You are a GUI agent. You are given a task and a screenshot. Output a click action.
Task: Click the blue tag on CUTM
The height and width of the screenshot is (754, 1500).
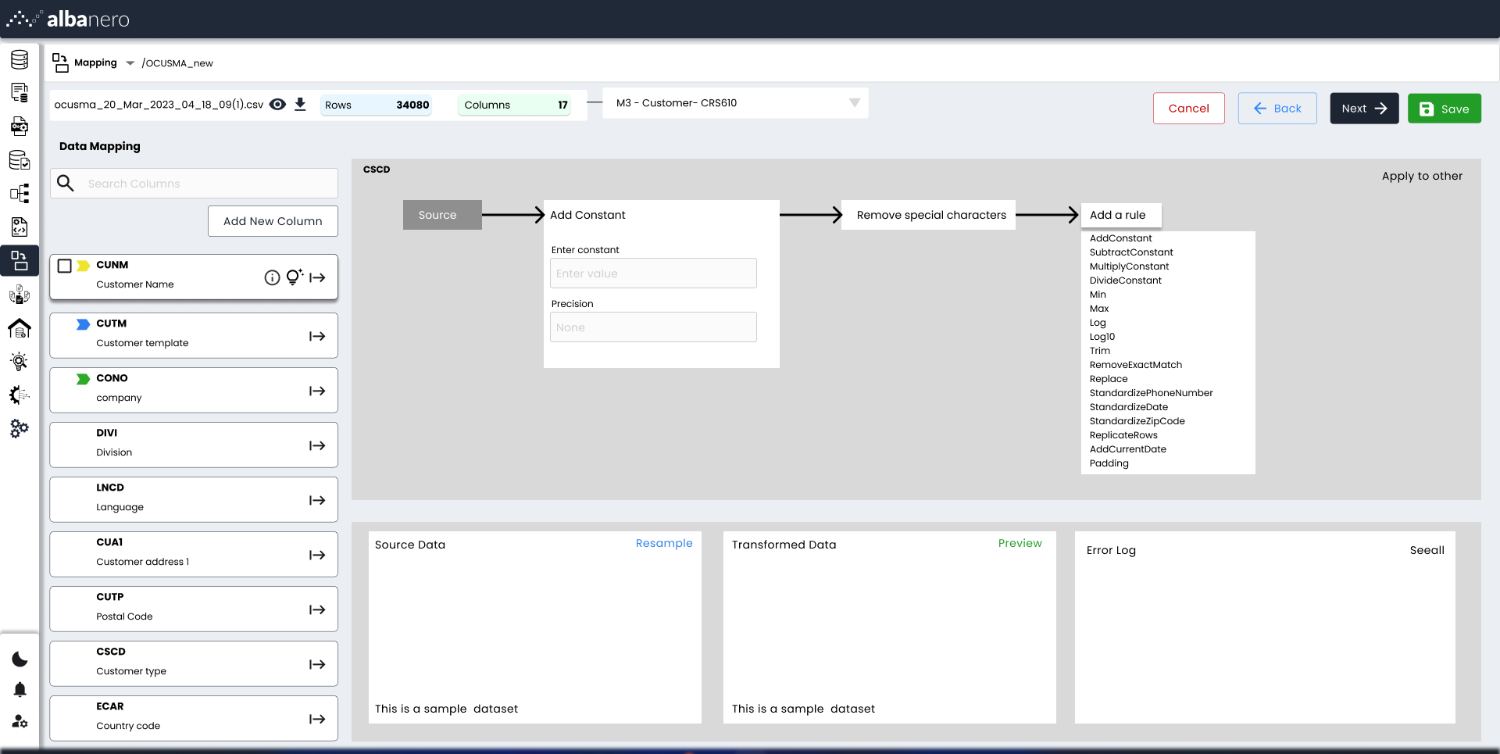[84, 324]
